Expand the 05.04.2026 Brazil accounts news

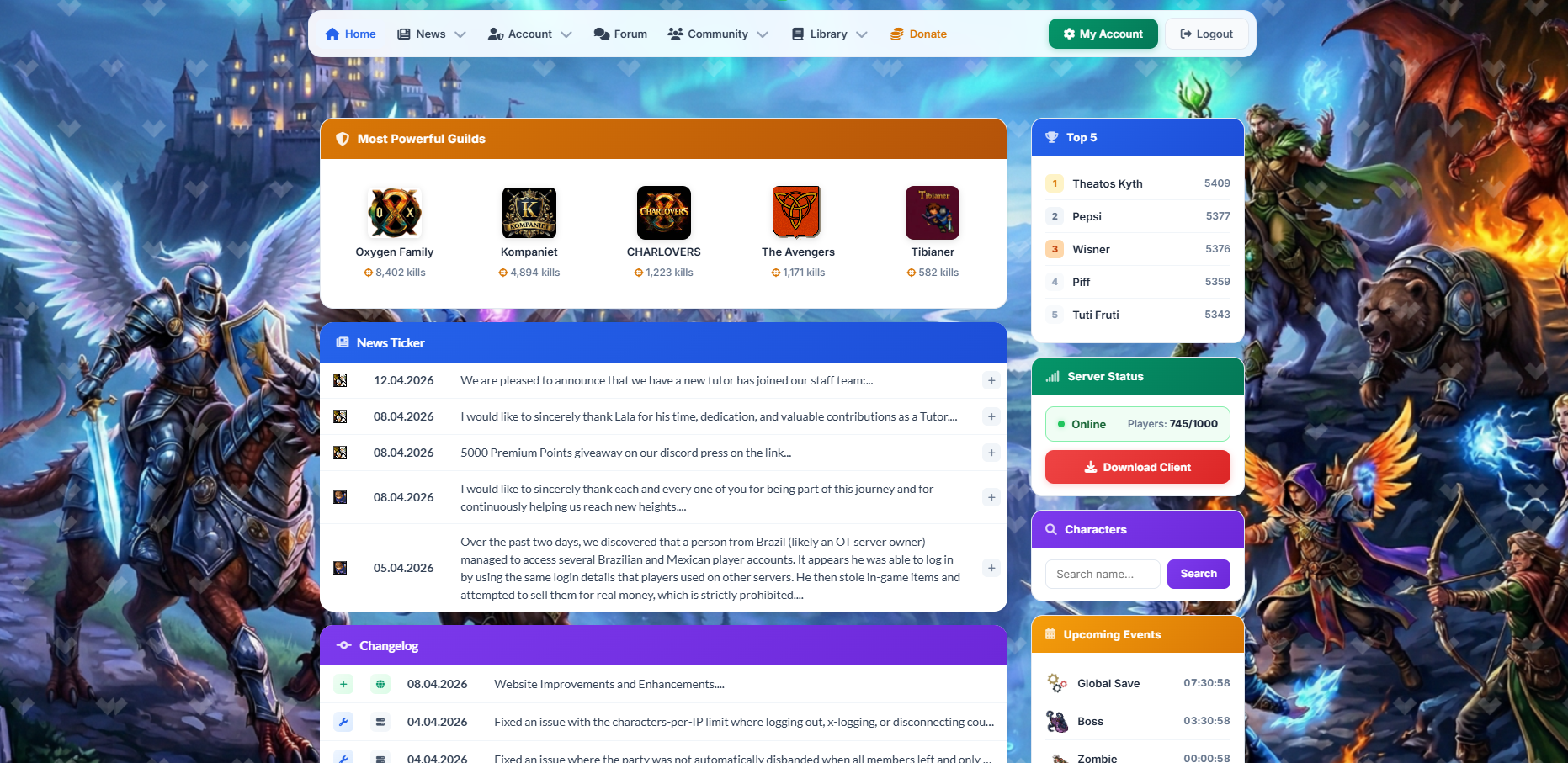pos(991,568)
